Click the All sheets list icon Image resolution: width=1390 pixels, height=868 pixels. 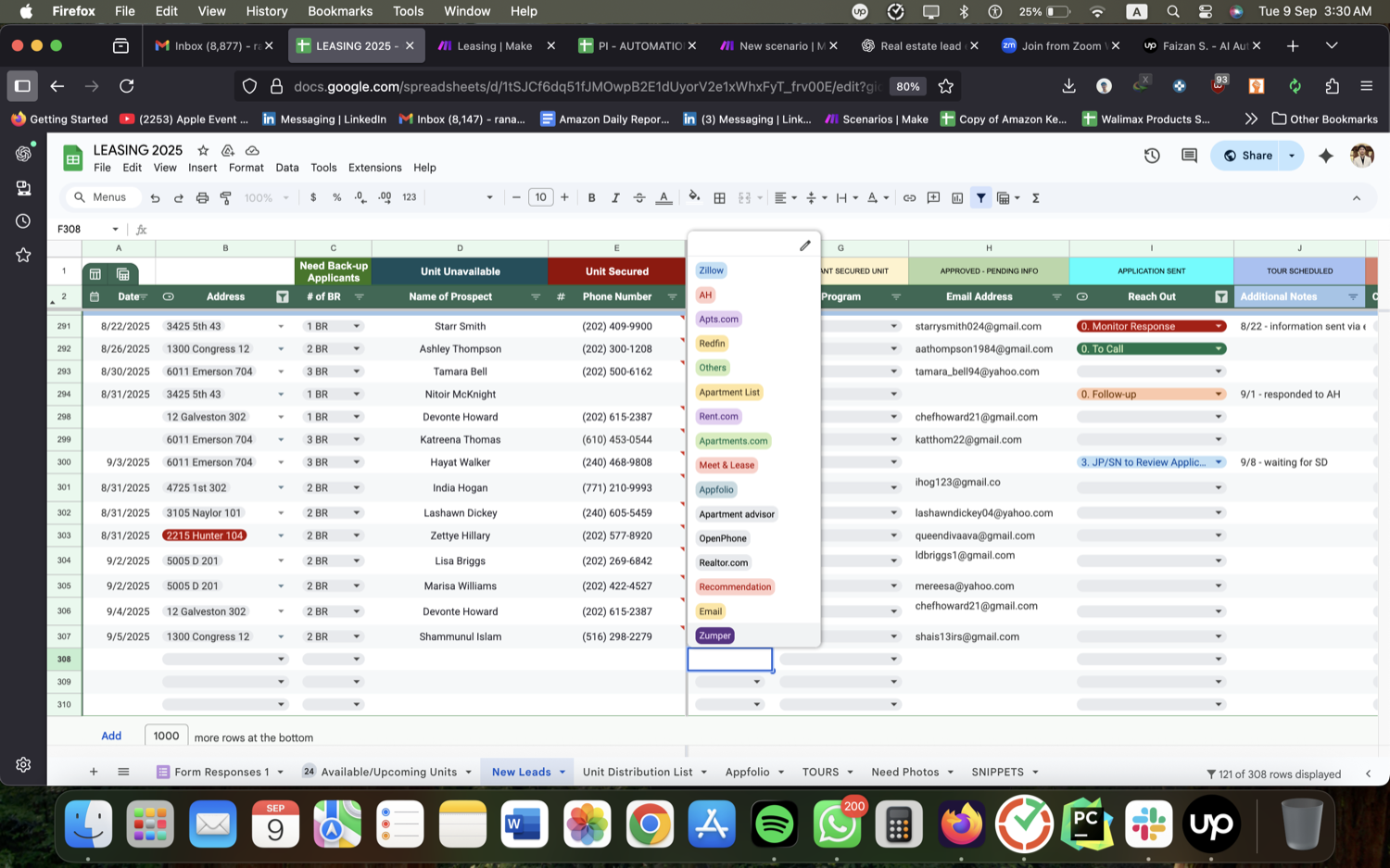[x=123, y=772]
